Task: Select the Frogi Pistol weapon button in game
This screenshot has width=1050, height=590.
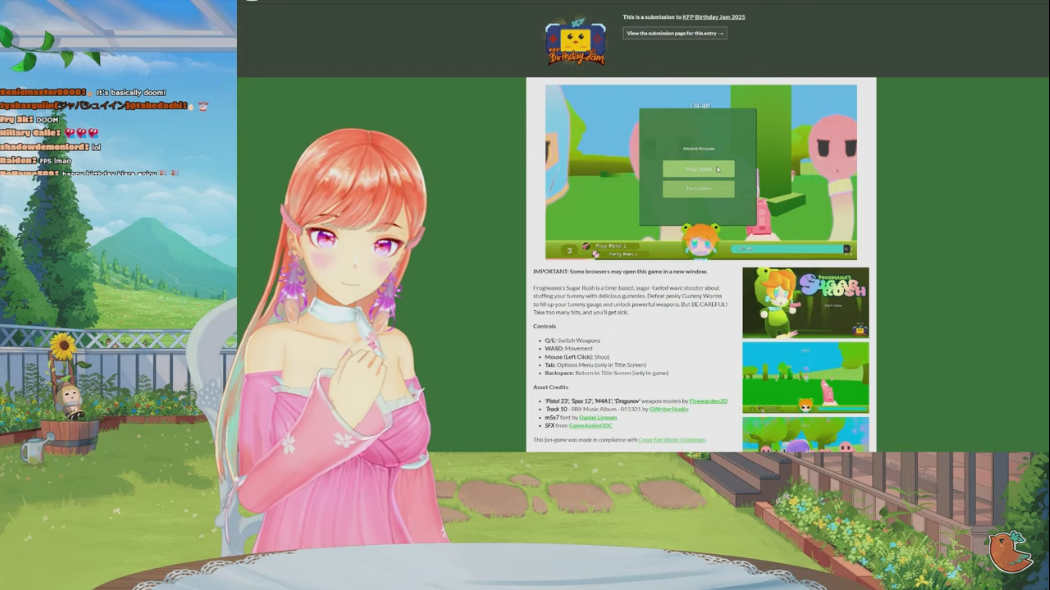Action: tap(698, 169)
